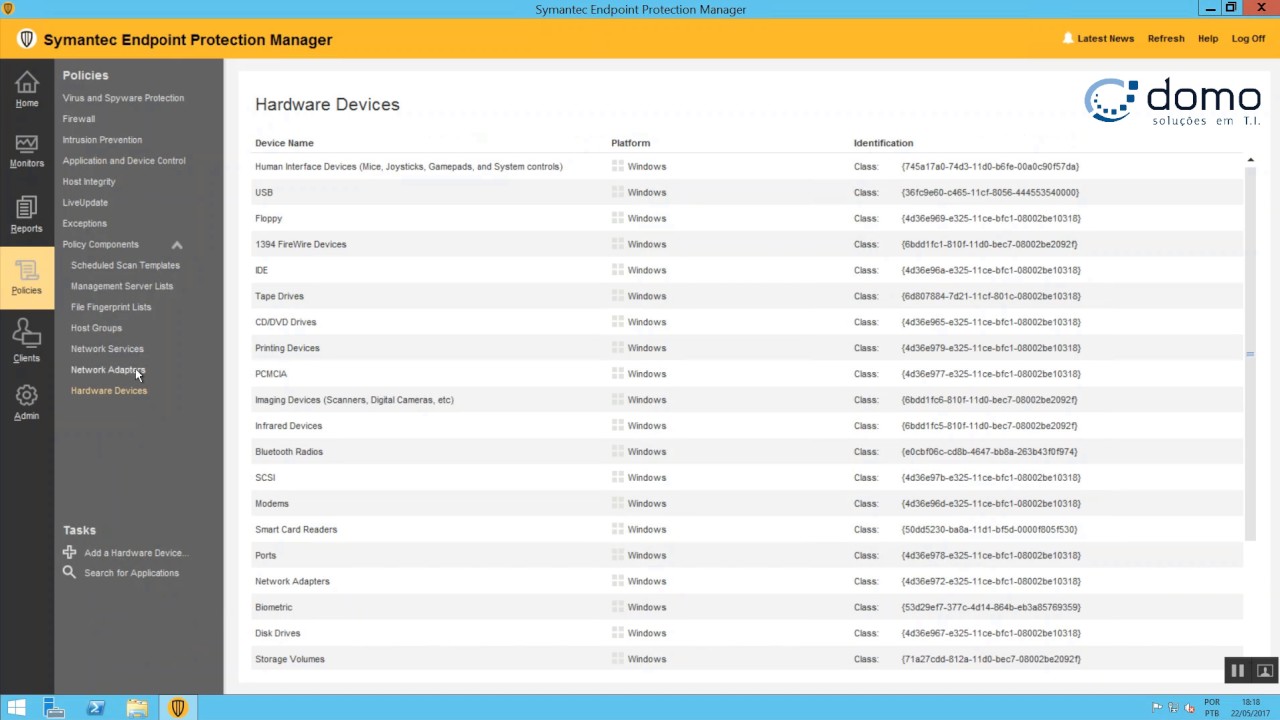This screenshot has width=1280, height=720.
Task: Click Windows platform icon in Floppy row
Action: point(618,218)
